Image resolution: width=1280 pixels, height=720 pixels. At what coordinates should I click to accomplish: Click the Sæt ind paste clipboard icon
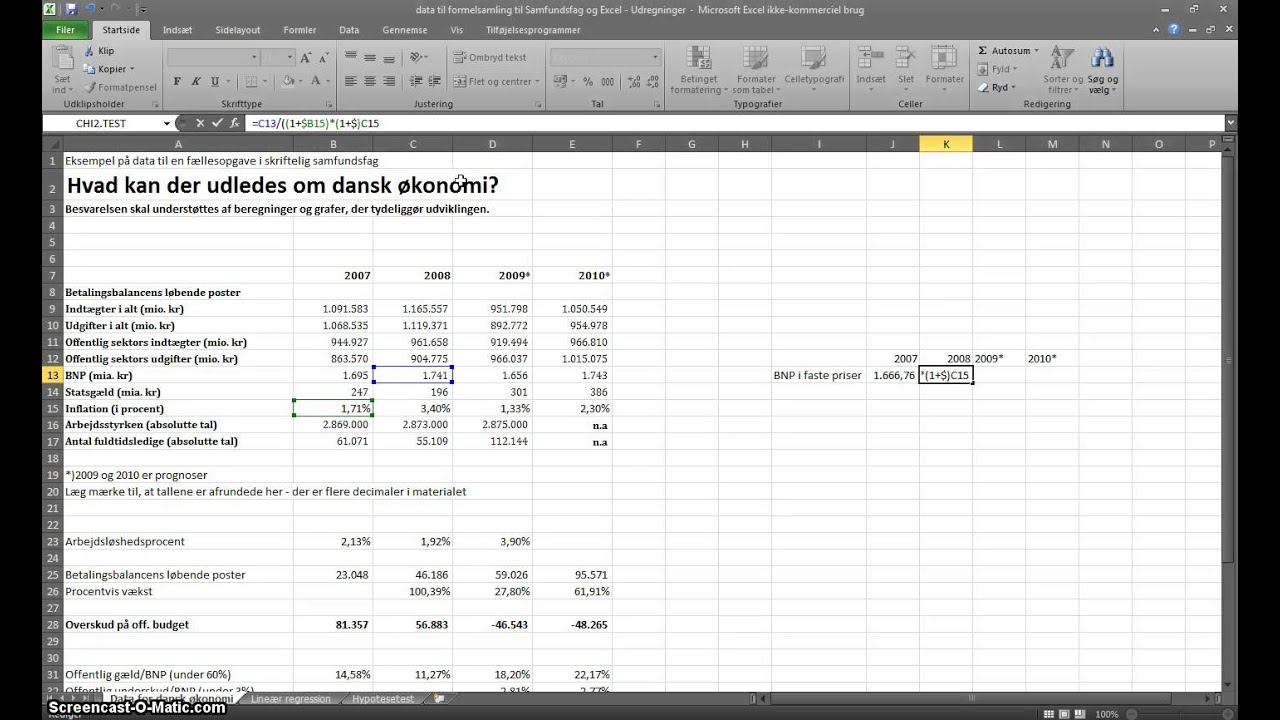(x=62, y=57)
